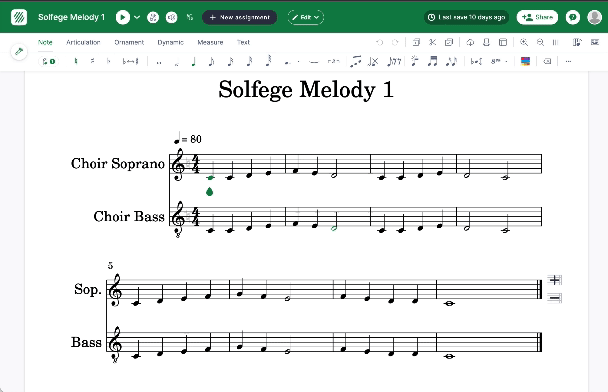Click the slur icon with beamed notes
The height and width of the screenshot is (392, 608).
(355, 61)
